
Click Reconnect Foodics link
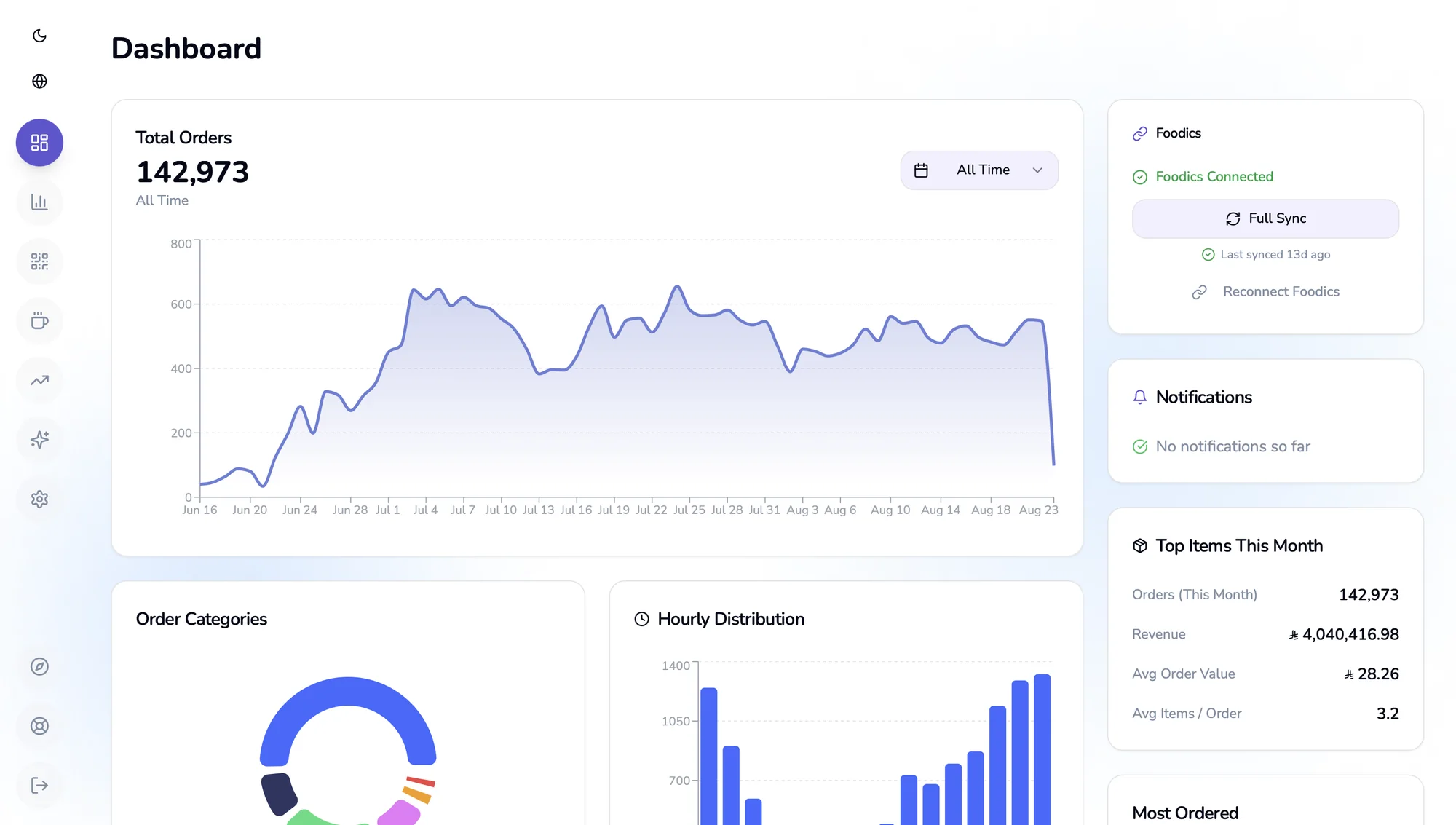(x=1265, y=292)
